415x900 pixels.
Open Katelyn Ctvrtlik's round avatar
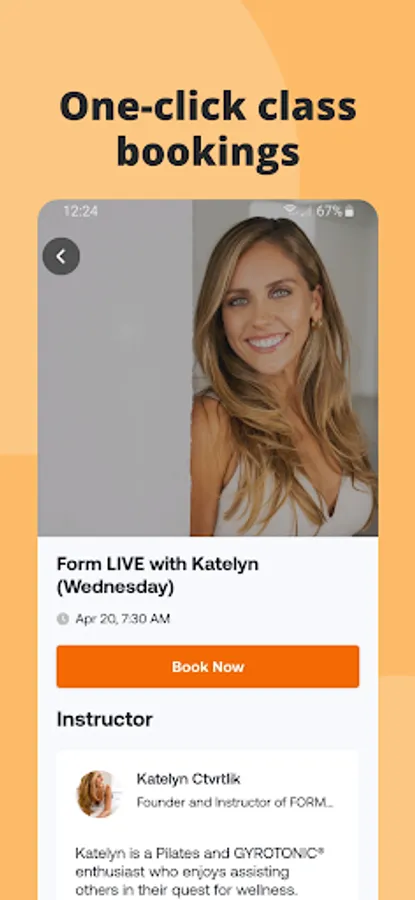click(x=96, y=794)
